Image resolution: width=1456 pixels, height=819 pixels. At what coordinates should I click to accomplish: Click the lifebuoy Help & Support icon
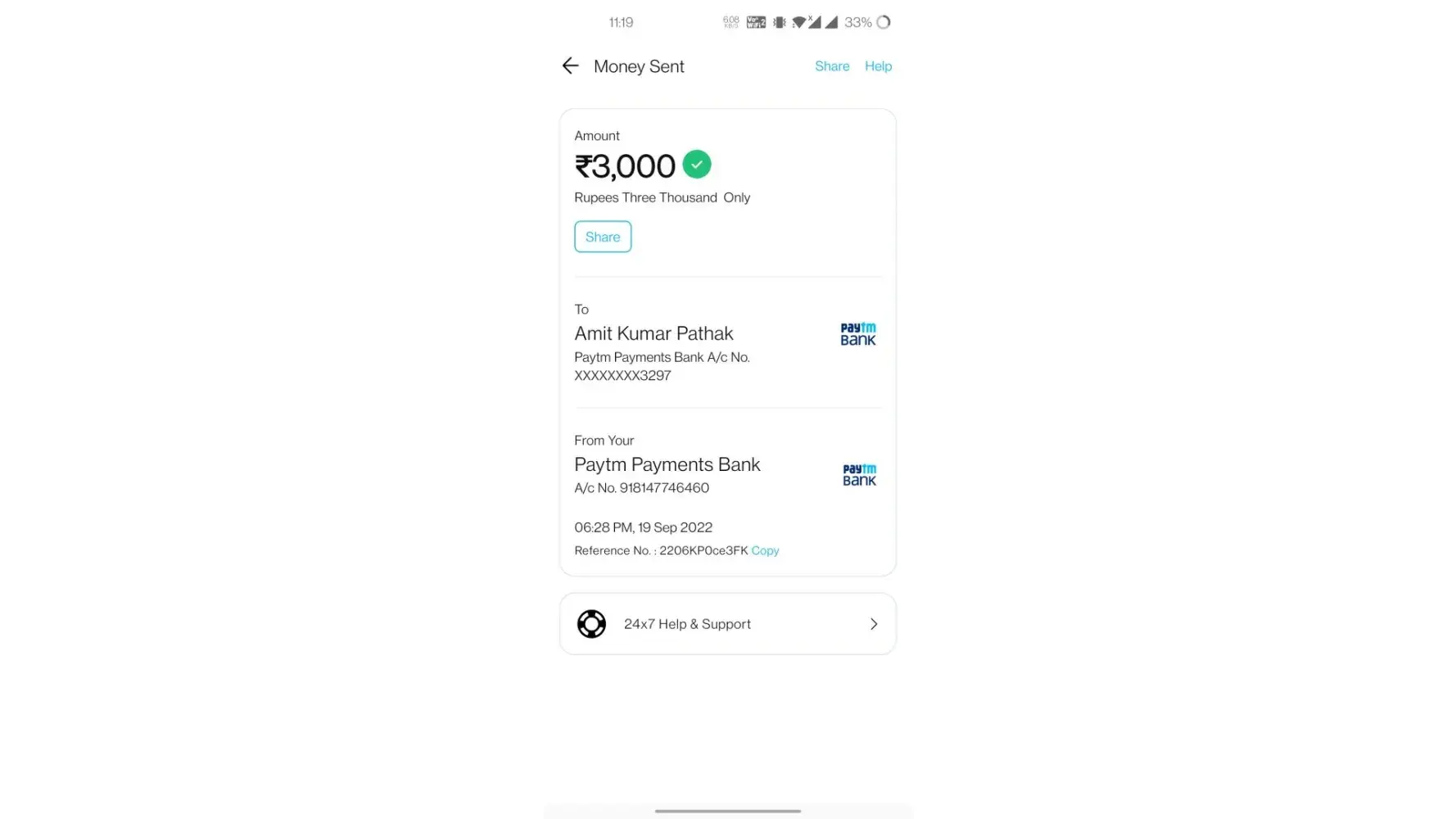click(591, 624)
